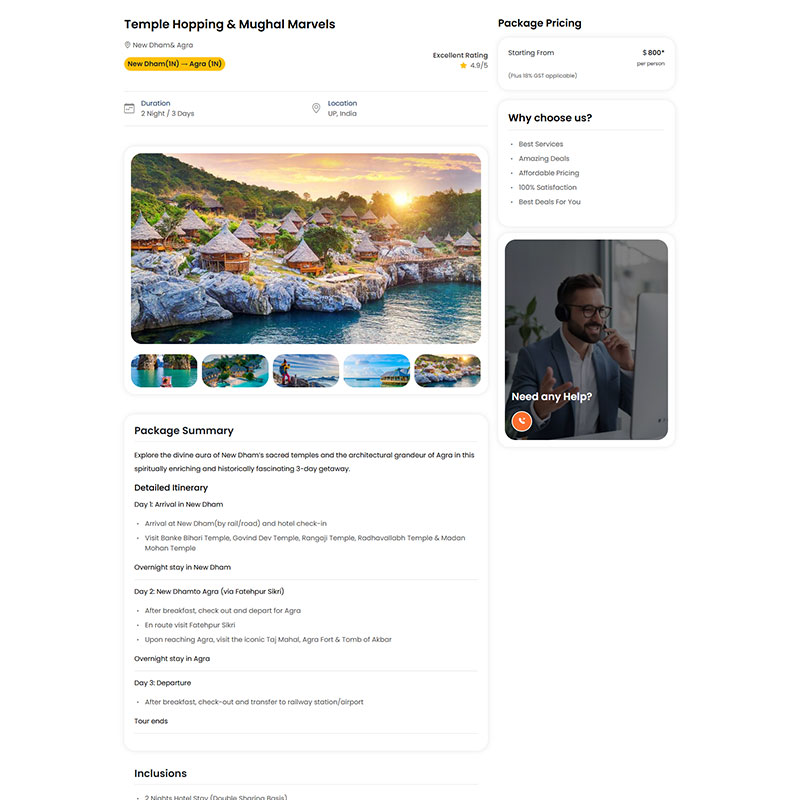800x800 pixels.
Task: Click the Day 2 itinerary heading
Action: [x=209, y=591]
